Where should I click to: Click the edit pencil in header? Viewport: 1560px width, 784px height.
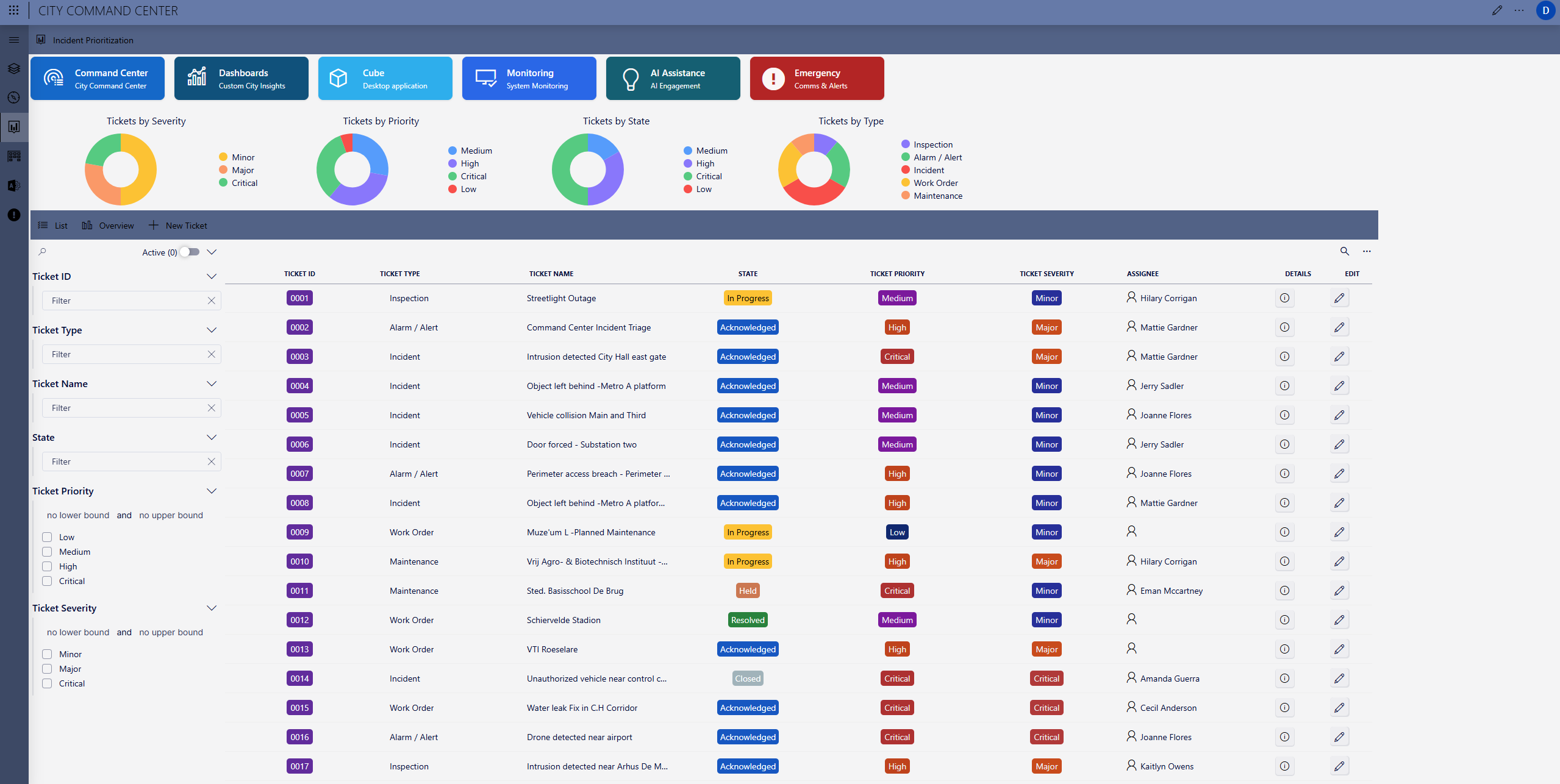click(x=1497, y=10)
